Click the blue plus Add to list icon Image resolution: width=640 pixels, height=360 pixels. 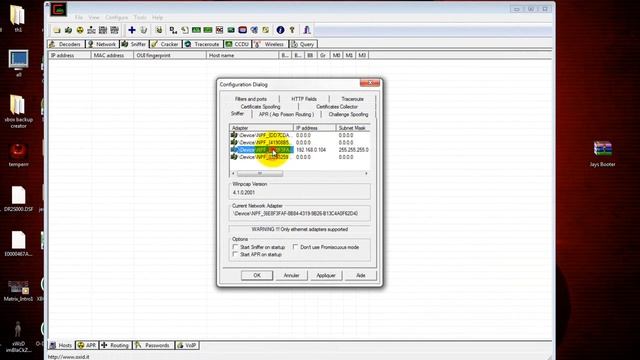[x=131, y=30]
